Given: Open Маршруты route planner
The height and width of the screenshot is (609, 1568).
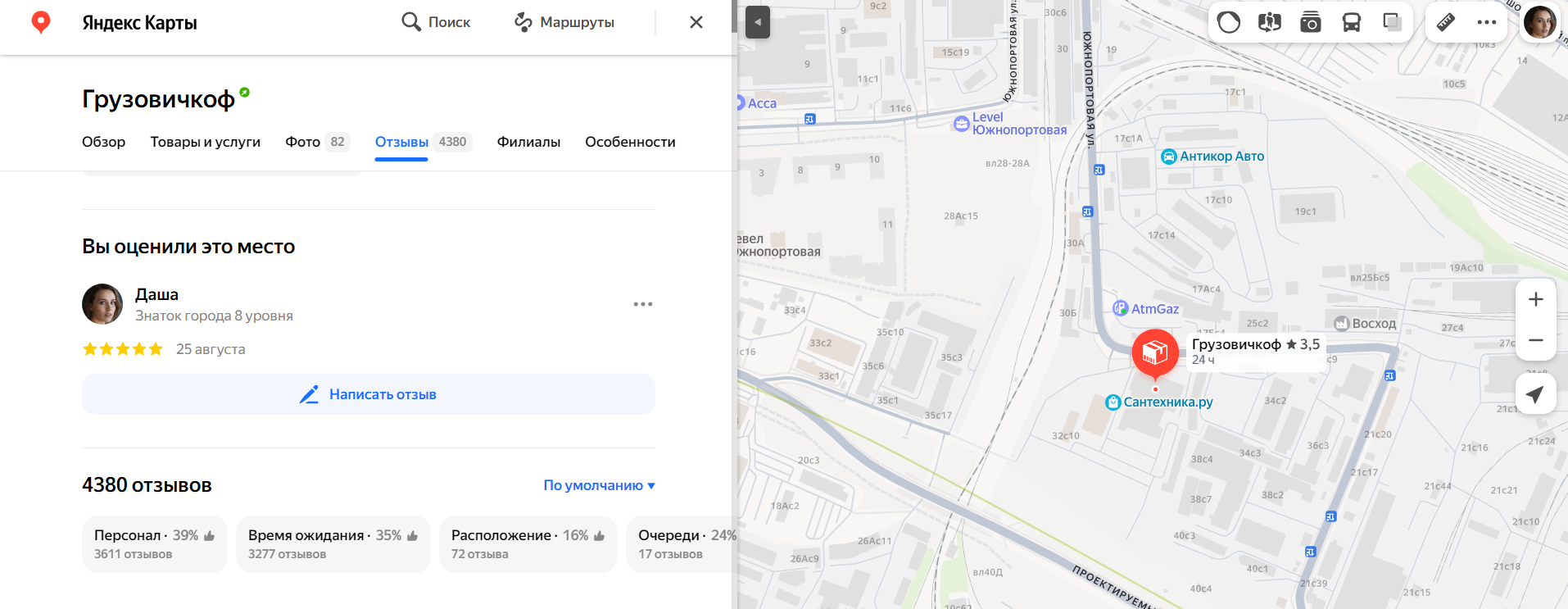Looking at the screenshot, I should click(564, 22).
